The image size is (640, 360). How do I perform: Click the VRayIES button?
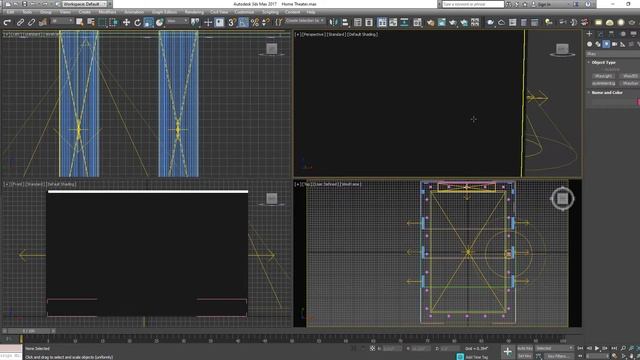630,76
